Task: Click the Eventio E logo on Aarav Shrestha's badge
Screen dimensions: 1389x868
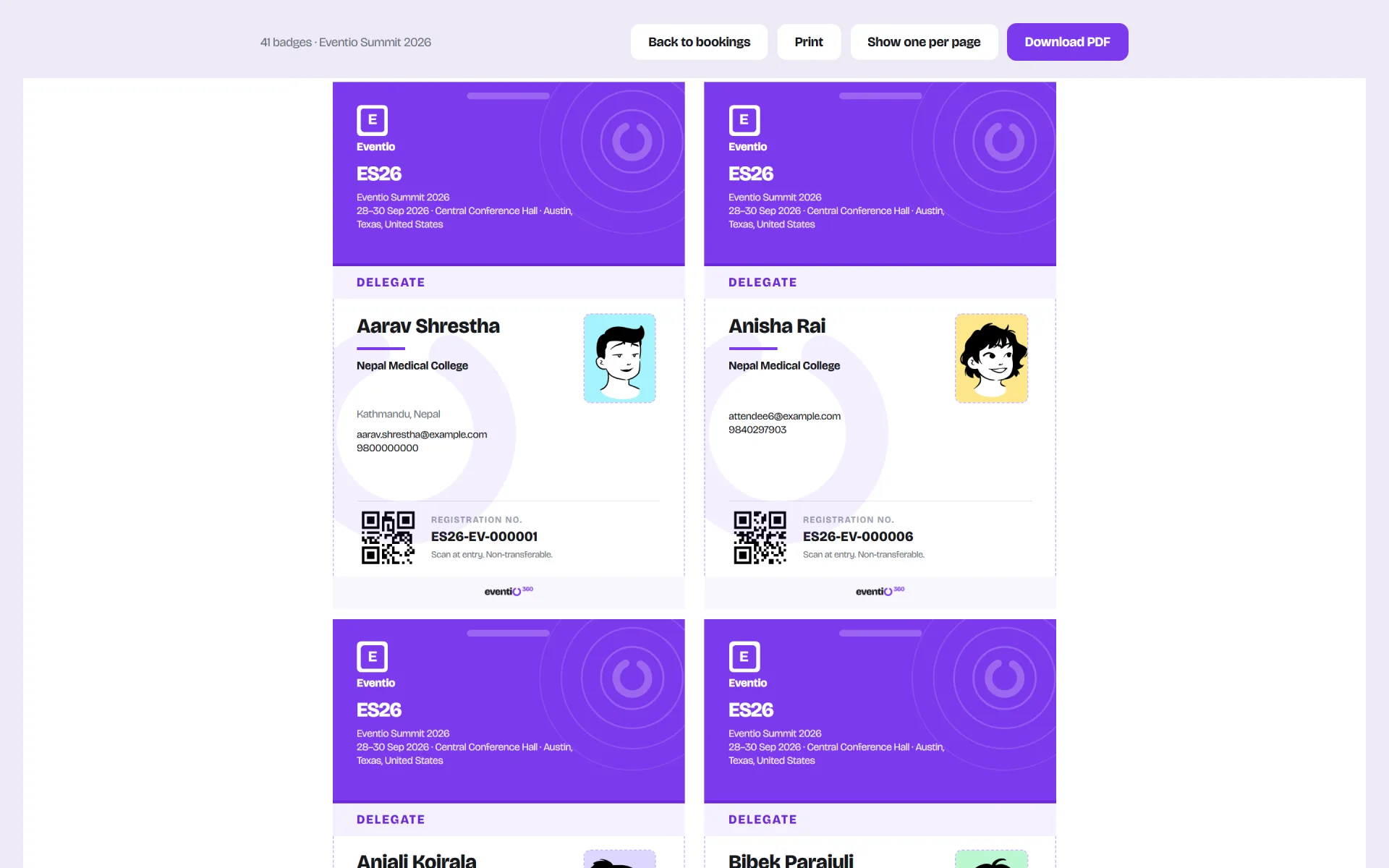Action: click(x=373, y=120)
